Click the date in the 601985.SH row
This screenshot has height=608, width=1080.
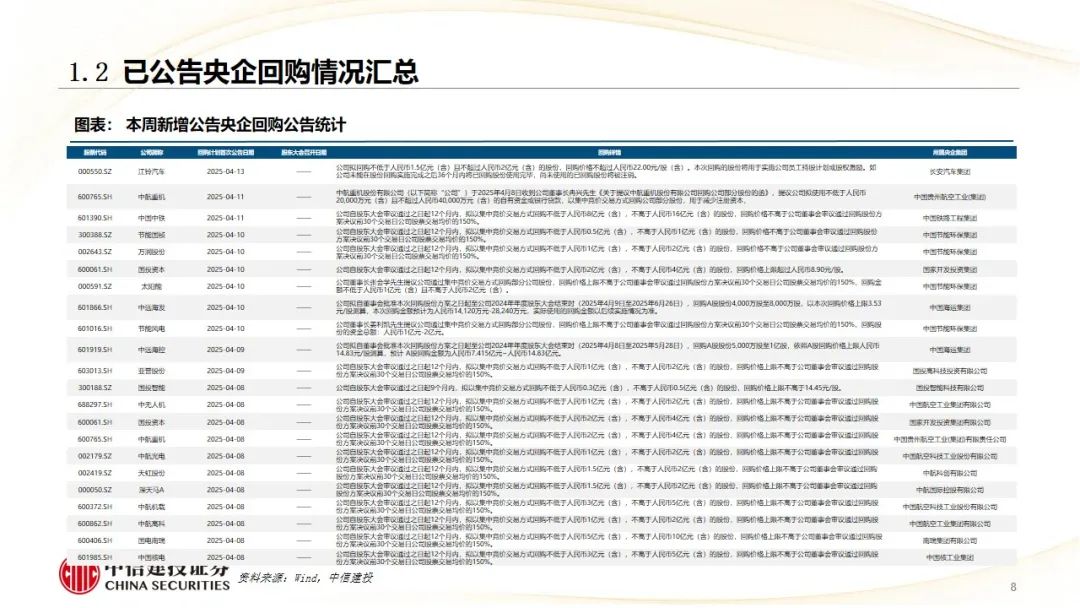point(225,558)
